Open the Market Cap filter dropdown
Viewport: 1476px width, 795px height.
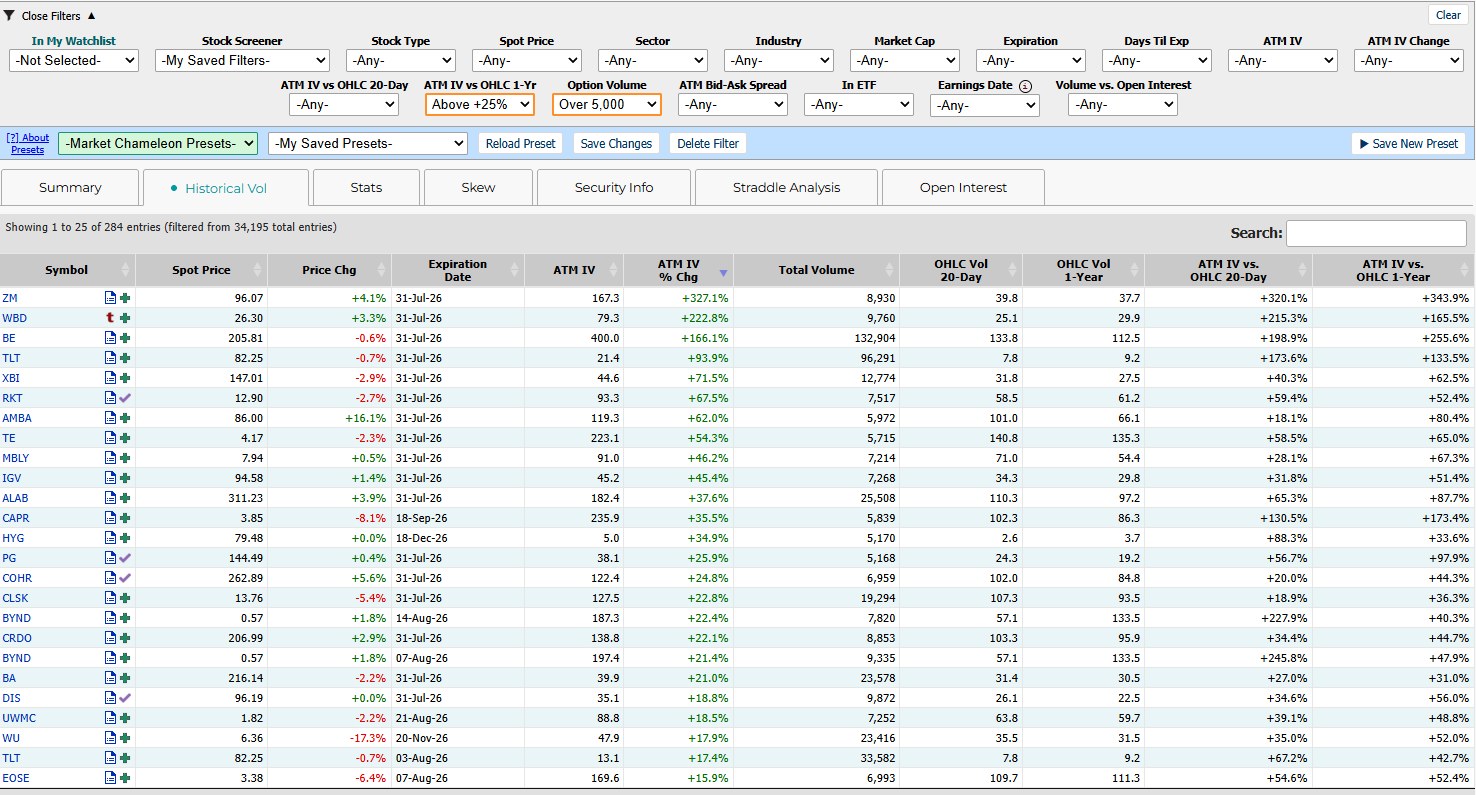904,60
